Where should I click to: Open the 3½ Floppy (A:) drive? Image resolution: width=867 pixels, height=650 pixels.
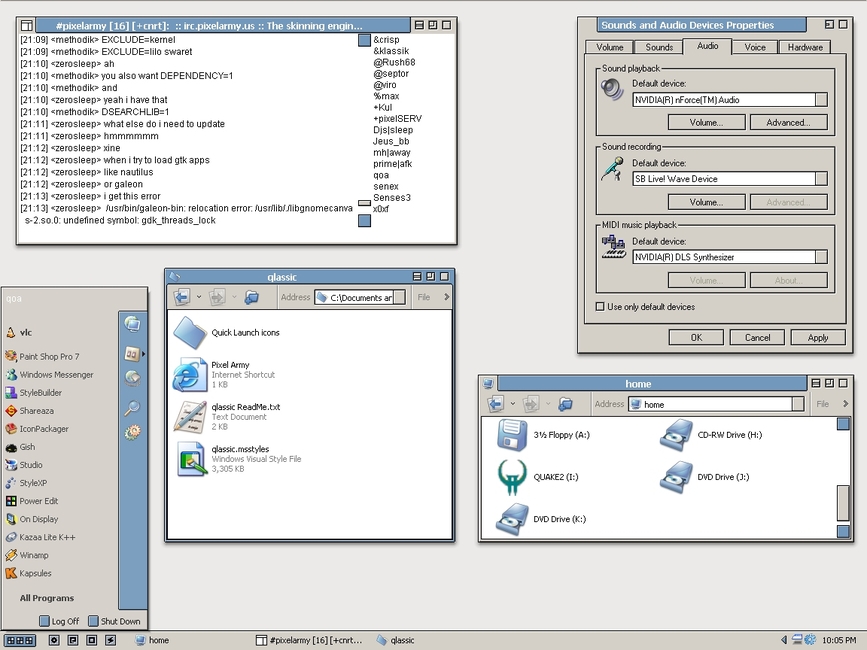544,435
